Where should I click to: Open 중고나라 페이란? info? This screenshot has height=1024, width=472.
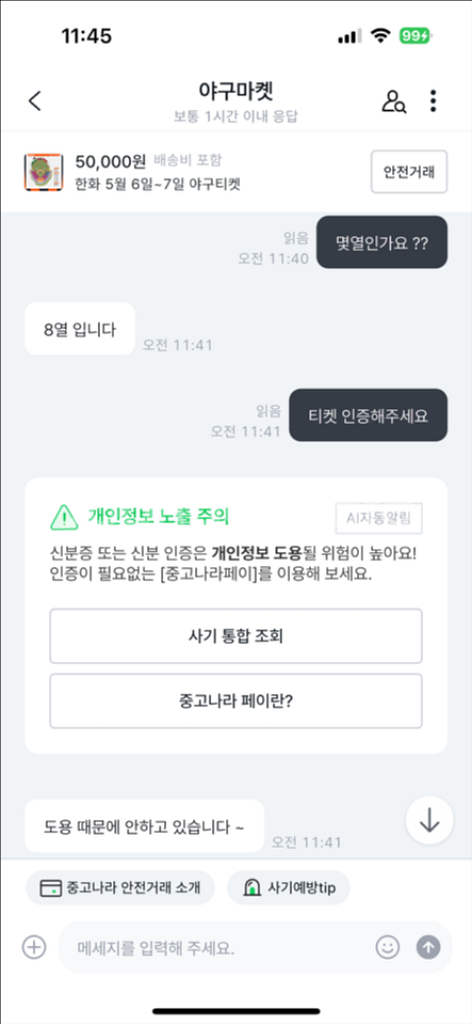pyautogui.click(x=236, y=701)
